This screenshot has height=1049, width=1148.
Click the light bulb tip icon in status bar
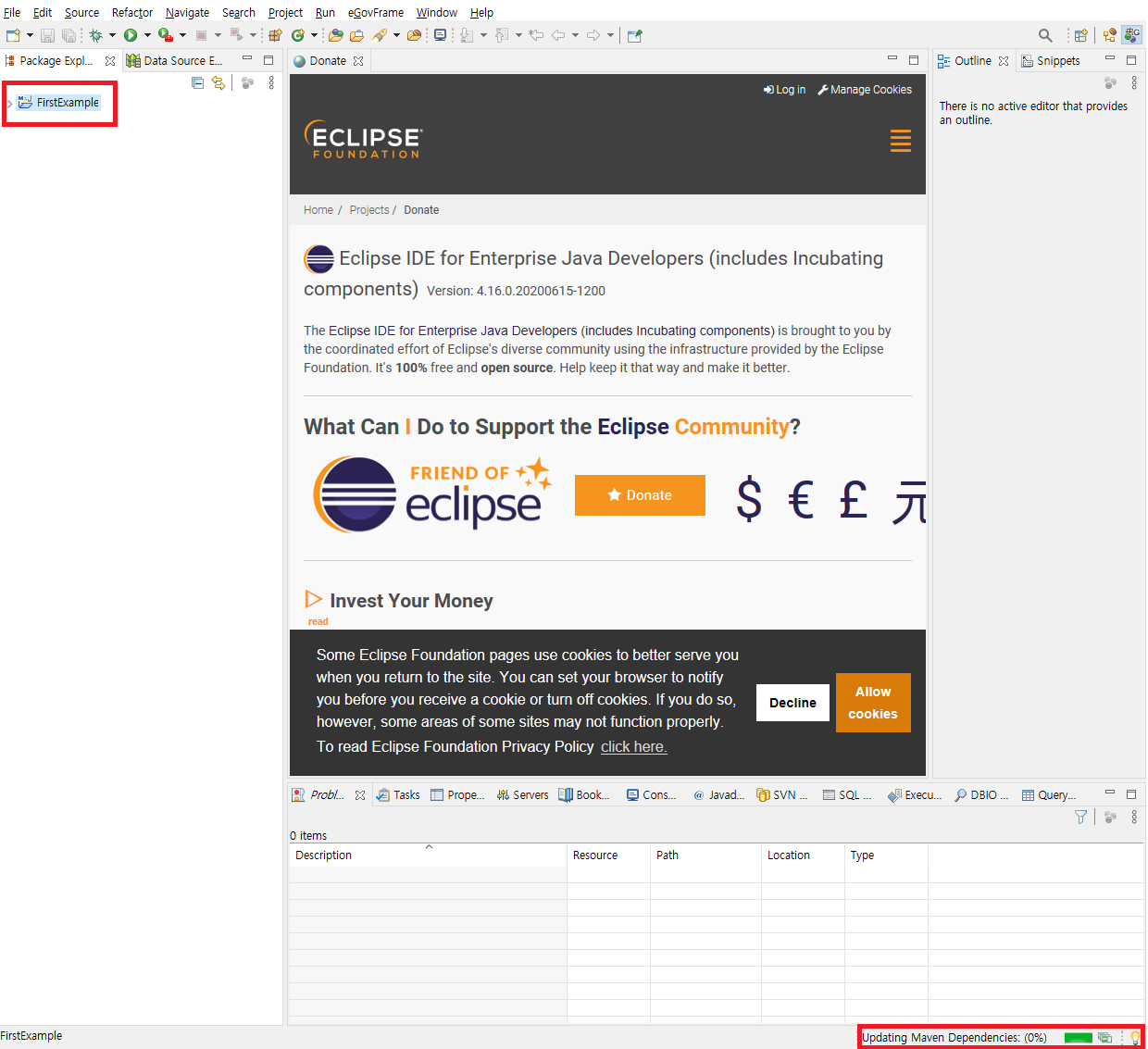pos(1135,1038)
